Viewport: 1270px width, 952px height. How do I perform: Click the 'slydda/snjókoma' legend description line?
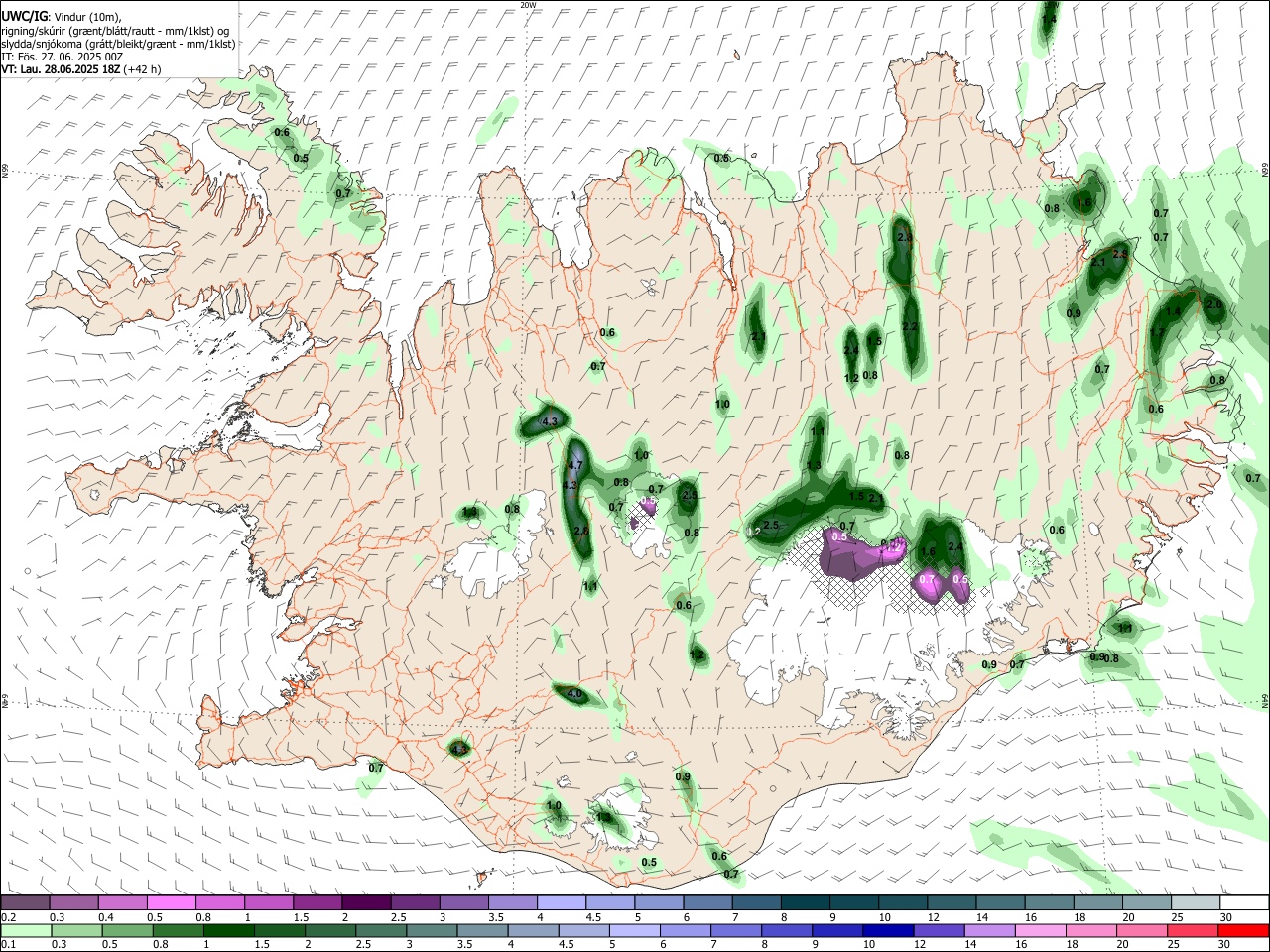(118, 43)
